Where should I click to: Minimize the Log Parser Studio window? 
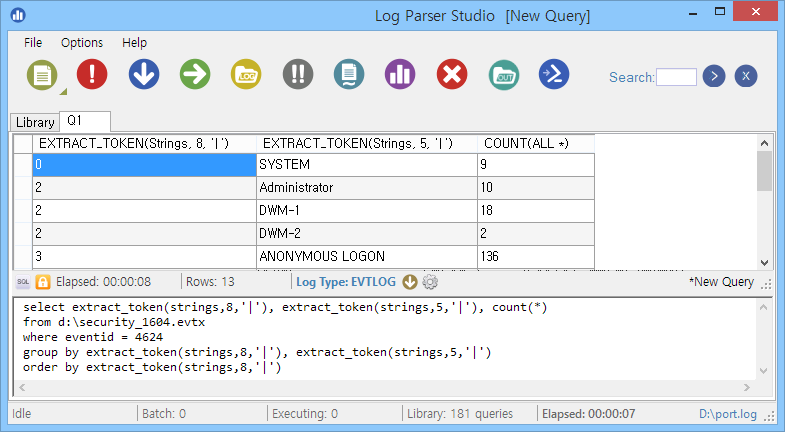pos(693,13)
